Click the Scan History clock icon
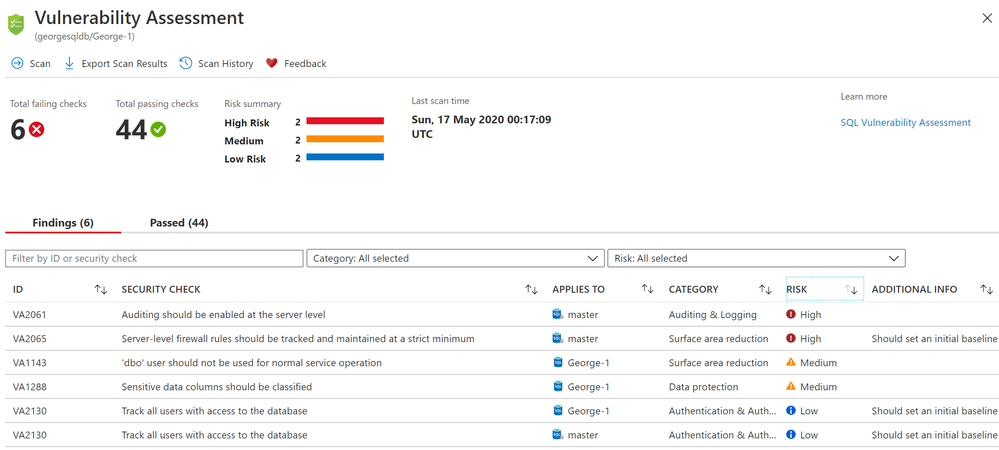This screenshot has width=999, height=450. [185, 63]
